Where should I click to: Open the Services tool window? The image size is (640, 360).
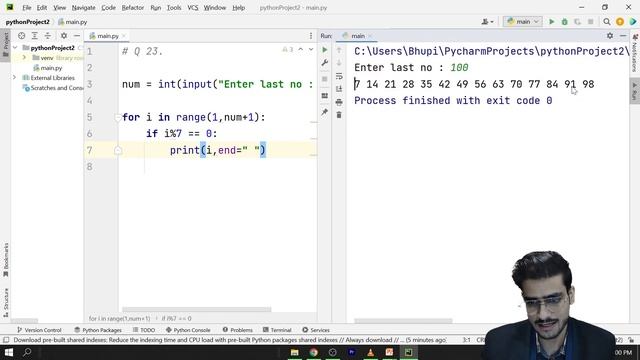pyautogui.click(x=316, y=330)
